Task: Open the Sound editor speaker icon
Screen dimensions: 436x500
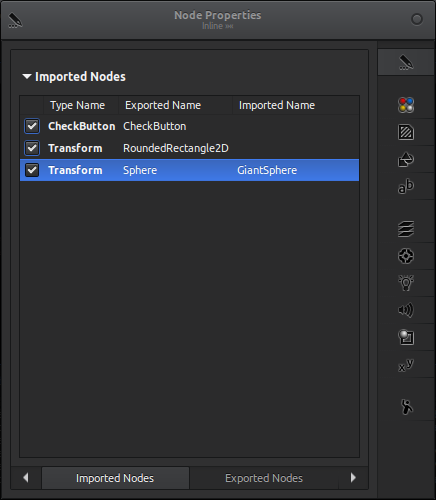Action: [406, 310]
